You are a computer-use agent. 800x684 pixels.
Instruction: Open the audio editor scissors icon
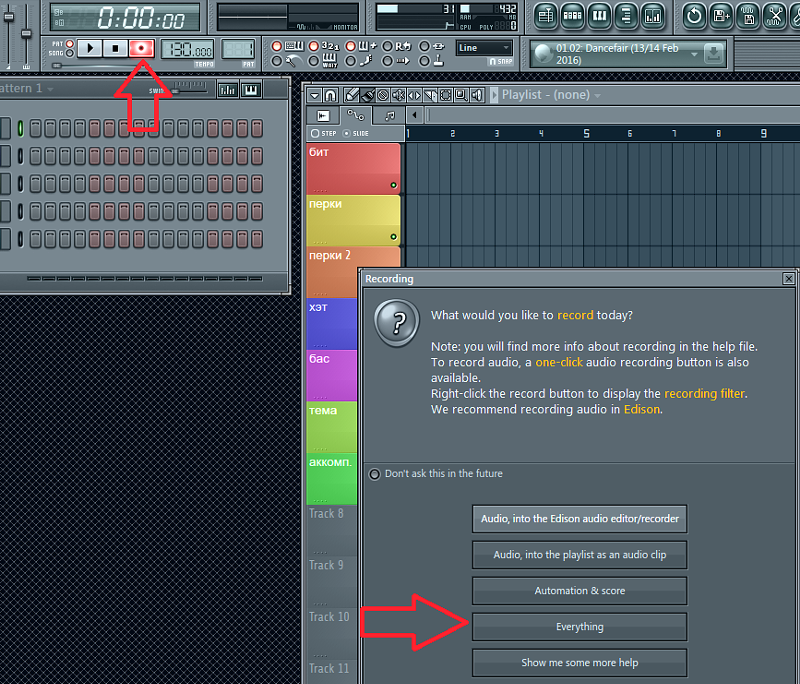pos(774,16)
